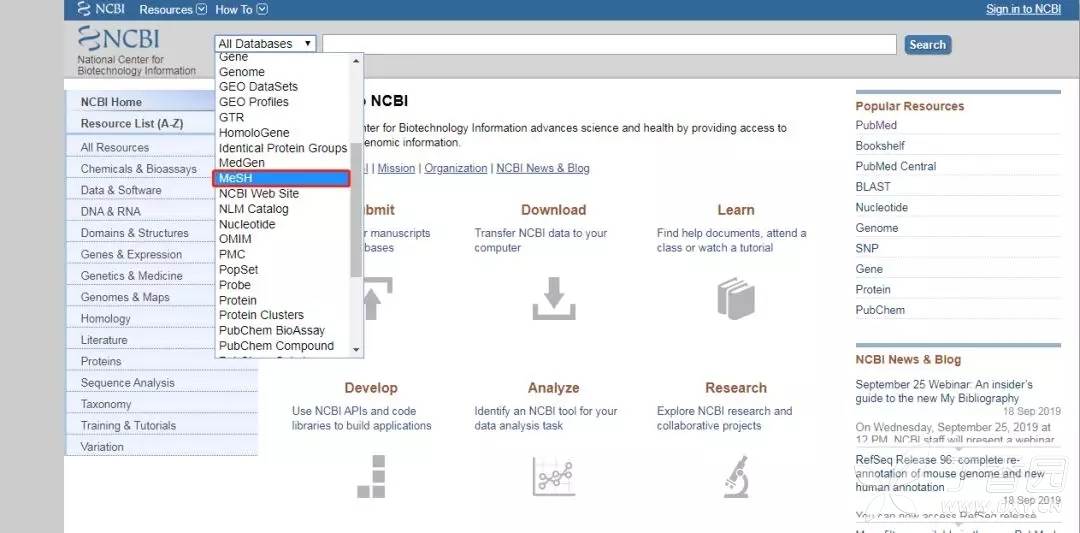Click the dropdown list scroll-up arrow
1080x533 pixels.
[356, 61]
